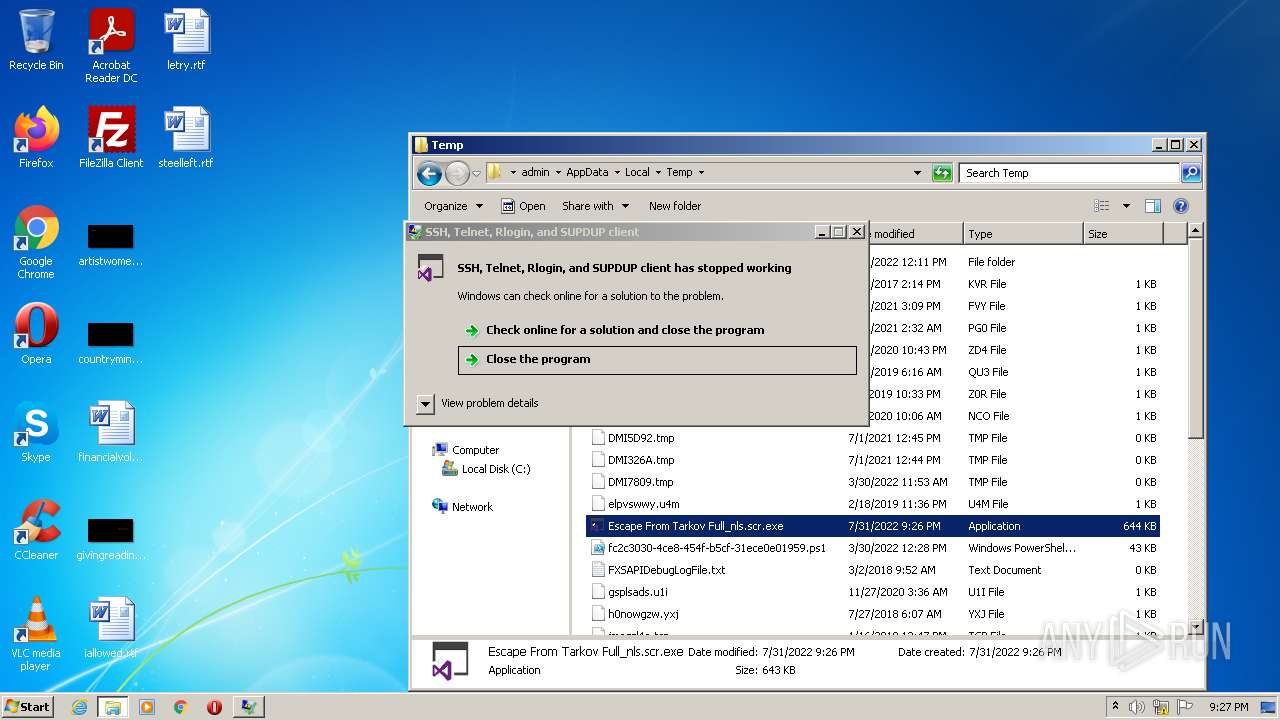
Task: Open givingreadin desktop item
Action: click(x=111, y=536)
